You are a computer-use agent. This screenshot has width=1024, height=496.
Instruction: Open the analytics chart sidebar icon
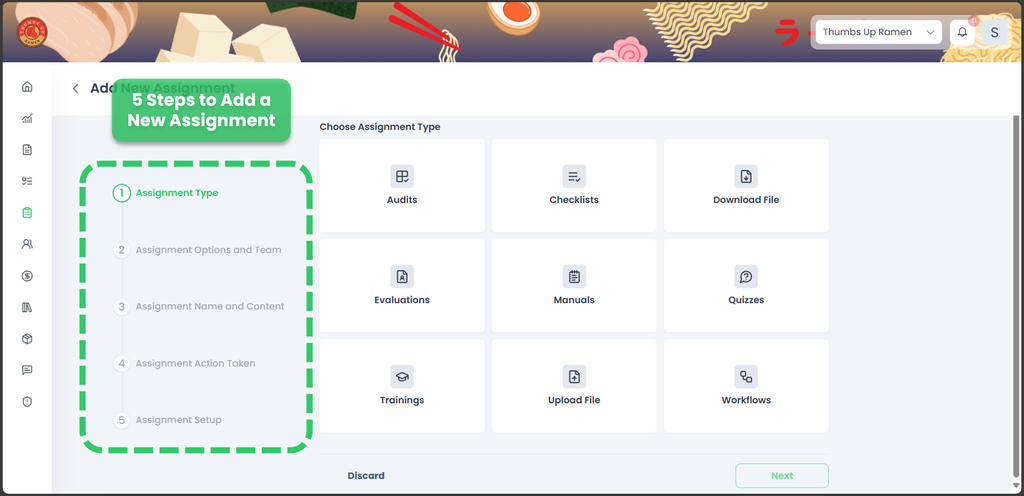coord(27,119)
